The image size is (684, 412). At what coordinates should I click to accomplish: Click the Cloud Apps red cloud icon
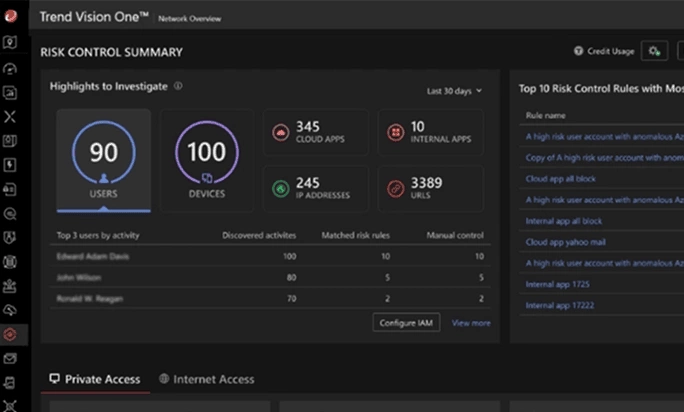[x=280, y=132]
